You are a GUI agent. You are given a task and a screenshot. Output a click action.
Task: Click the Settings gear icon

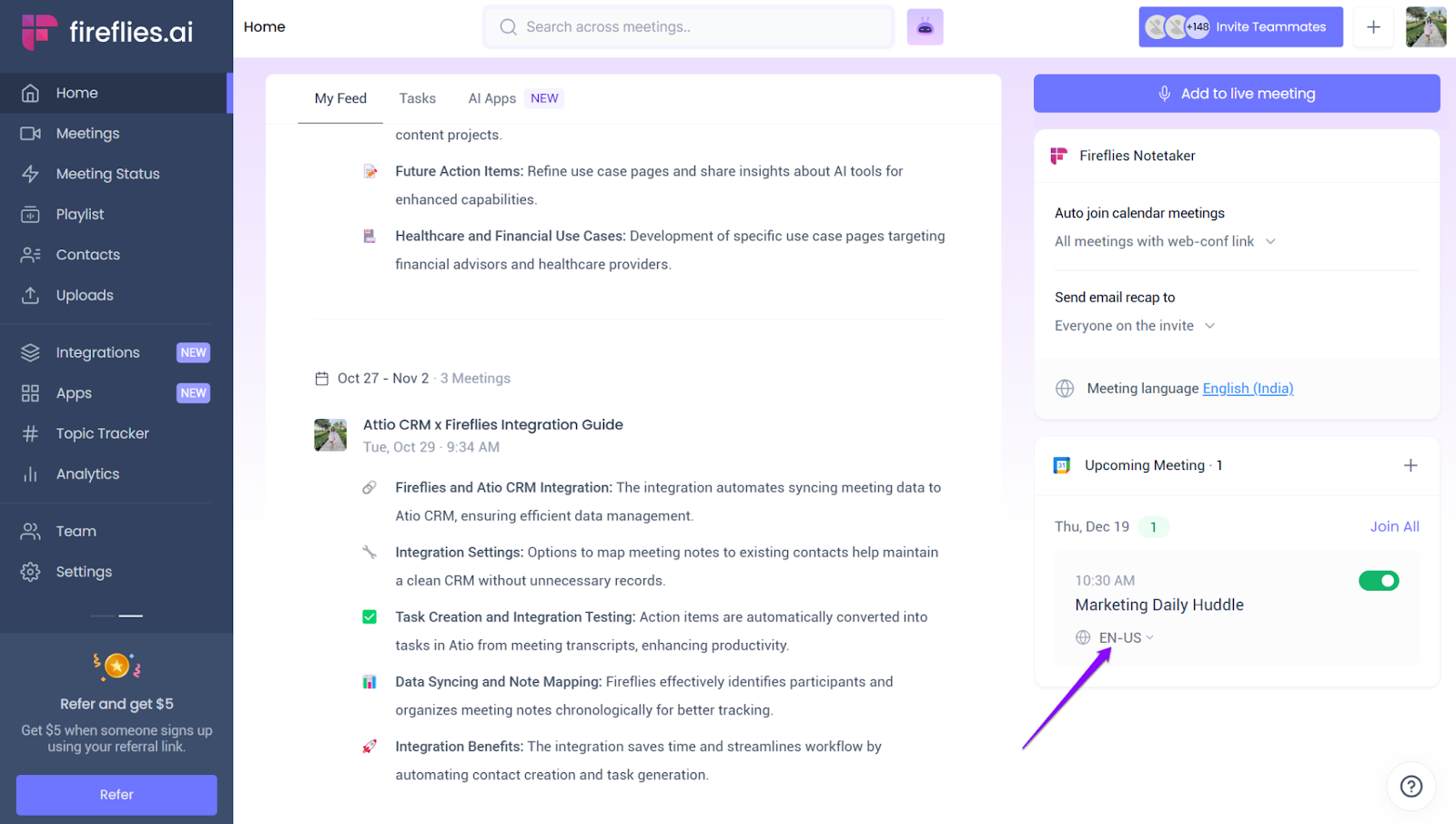[x=30, y=572]
